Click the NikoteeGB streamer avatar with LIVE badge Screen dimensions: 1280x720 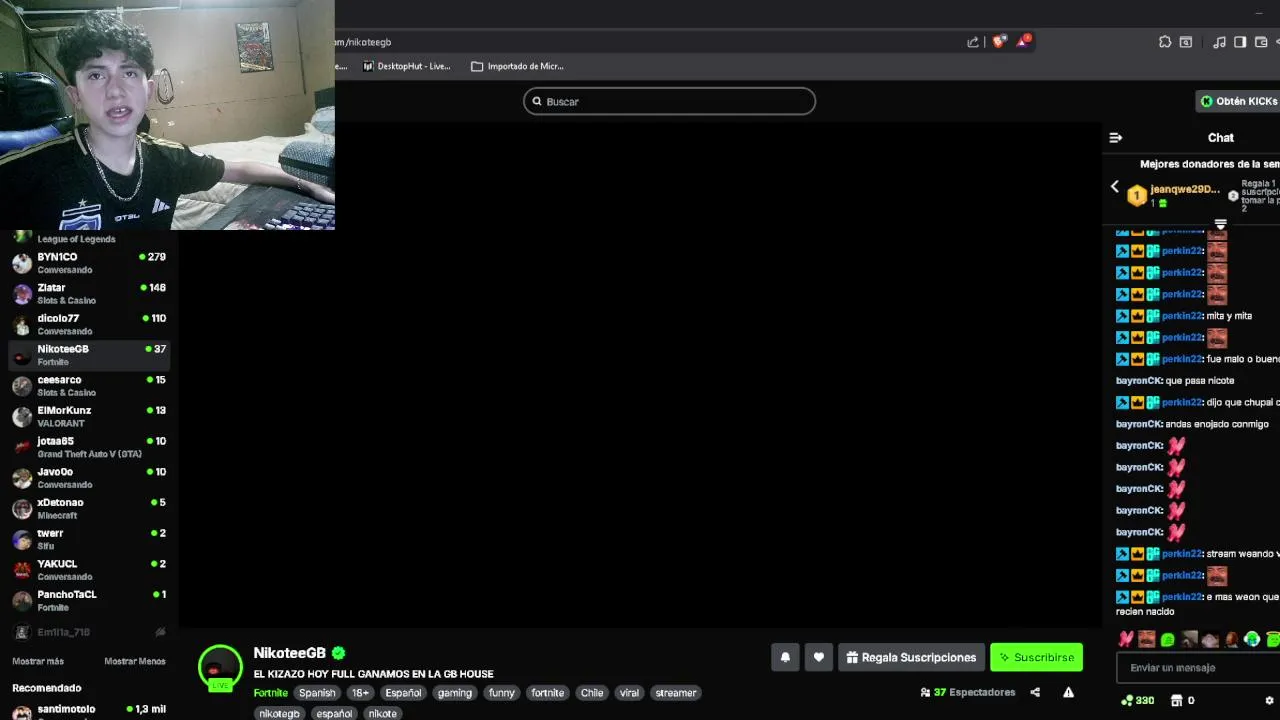point(220,669)
